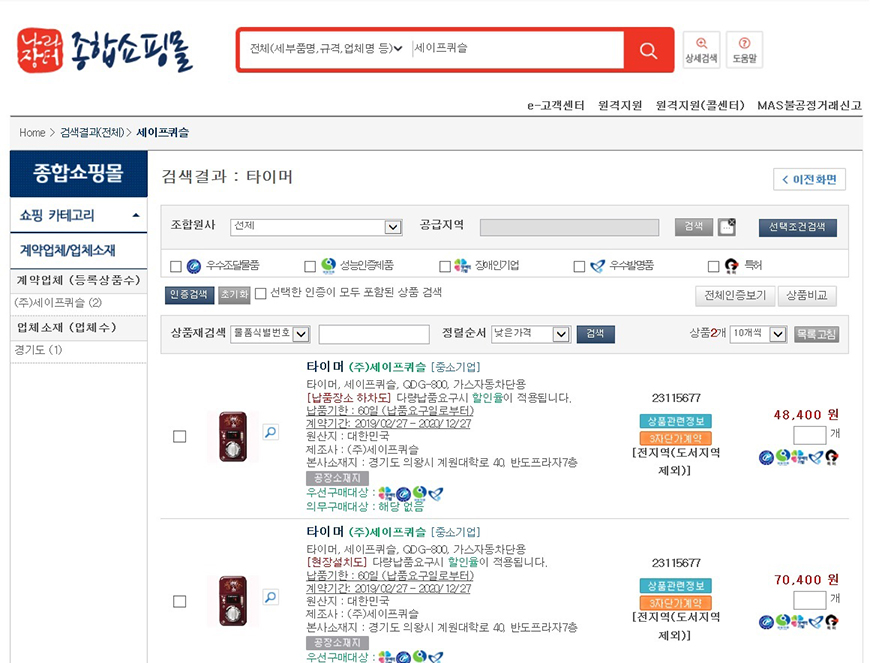Open MAS불공정거래신고 menu
Viewport: 870px width, 663px height.
point(810,105)
